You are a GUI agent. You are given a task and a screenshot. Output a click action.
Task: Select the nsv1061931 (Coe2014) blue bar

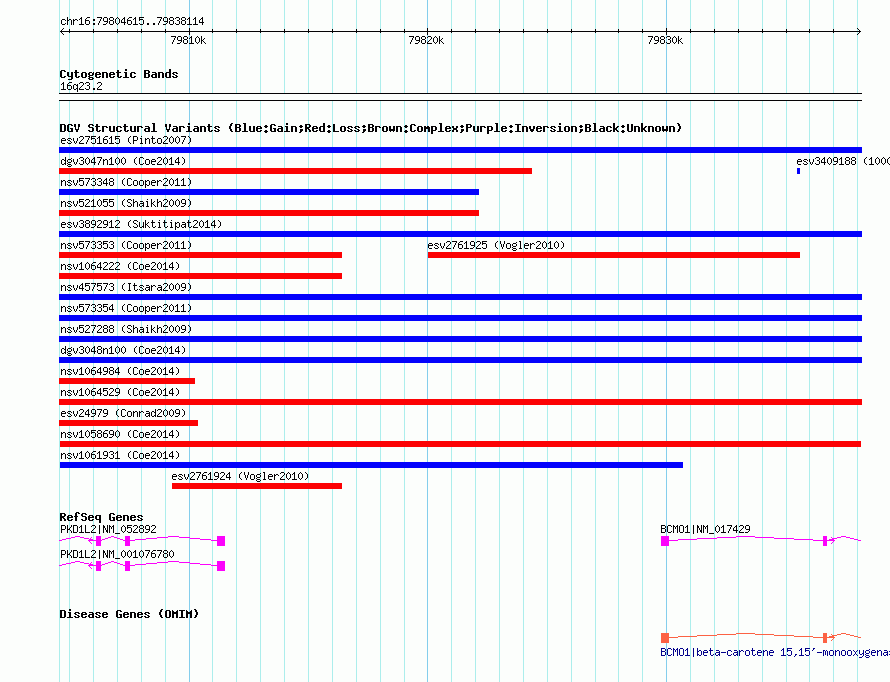(x=371, y=465)
